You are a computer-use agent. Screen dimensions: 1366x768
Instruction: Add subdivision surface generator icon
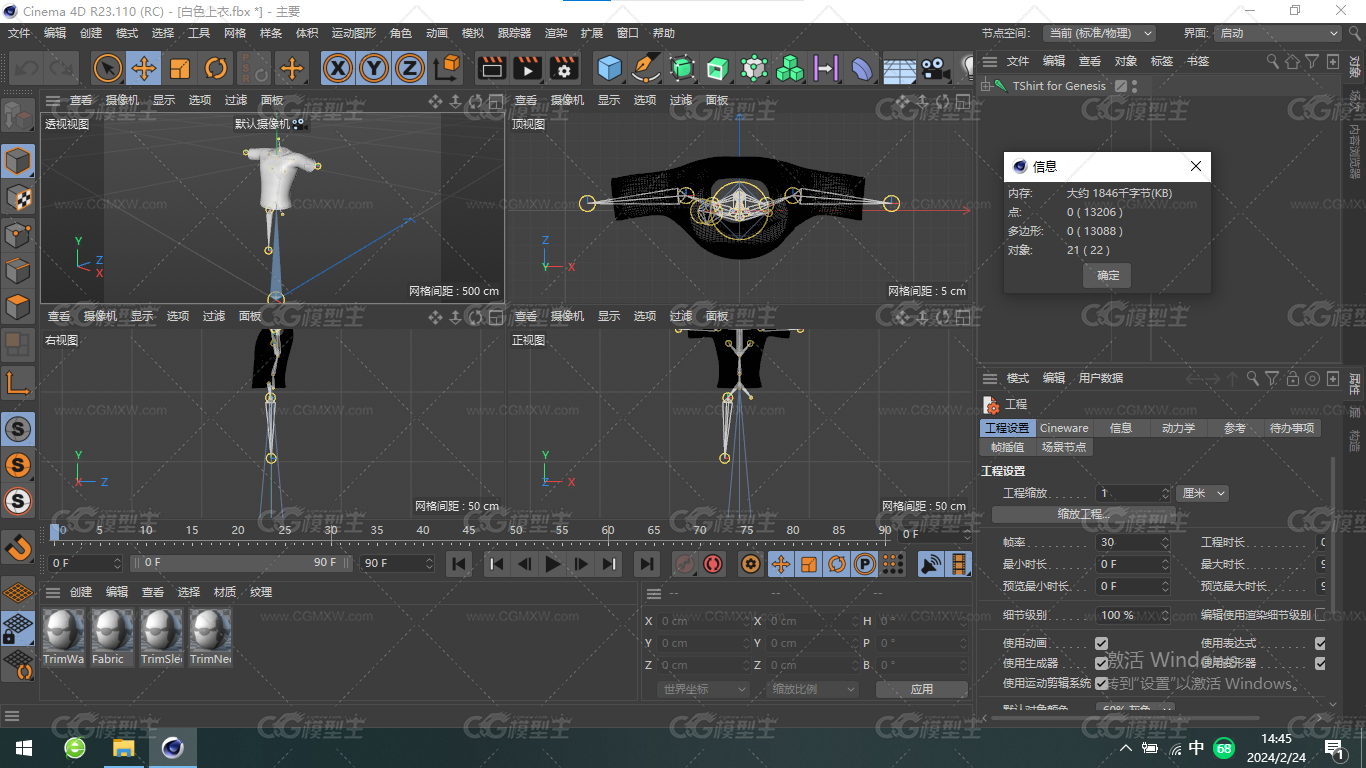coord(682,68)
